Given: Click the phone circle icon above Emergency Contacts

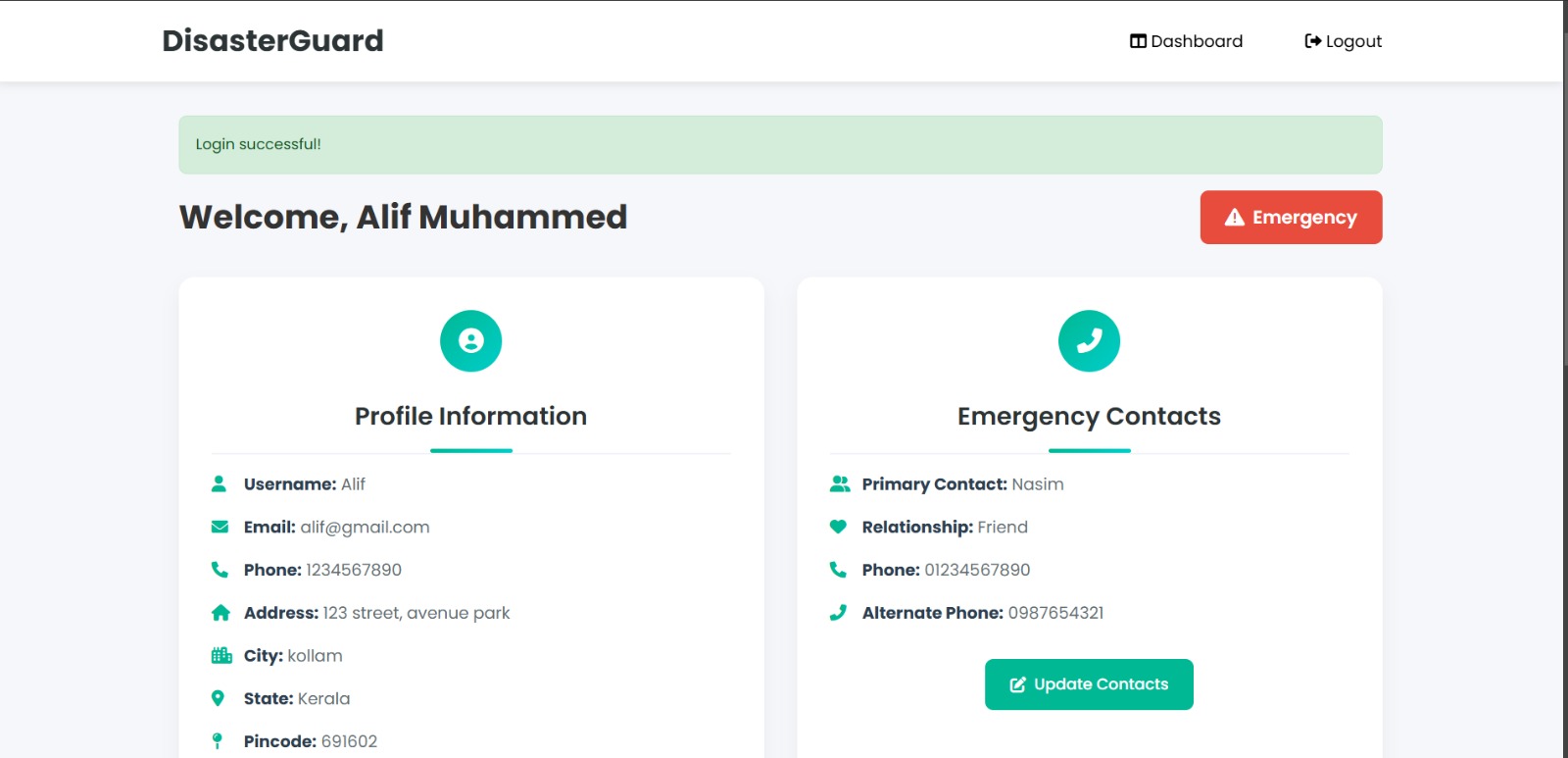Looking at the screenshot, I should pos(1089,340).
